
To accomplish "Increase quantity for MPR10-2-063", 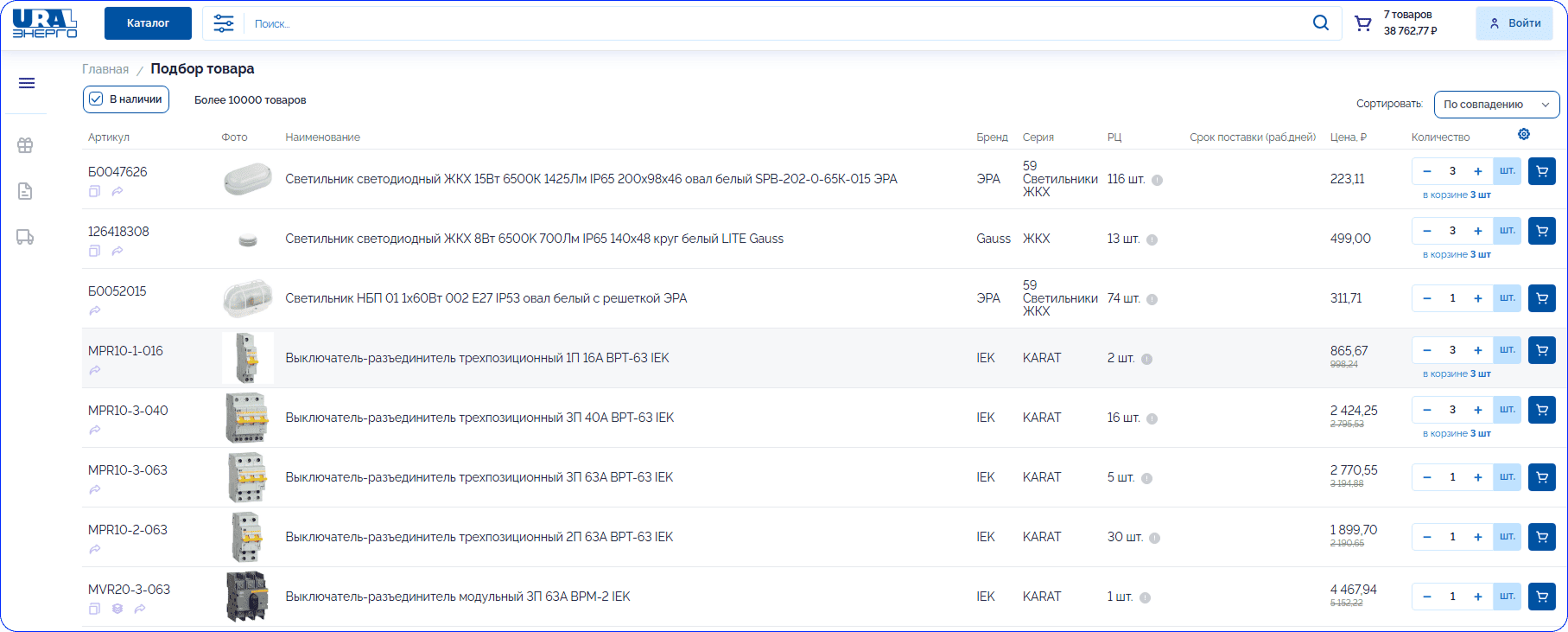I will [x=1478, y=537].
